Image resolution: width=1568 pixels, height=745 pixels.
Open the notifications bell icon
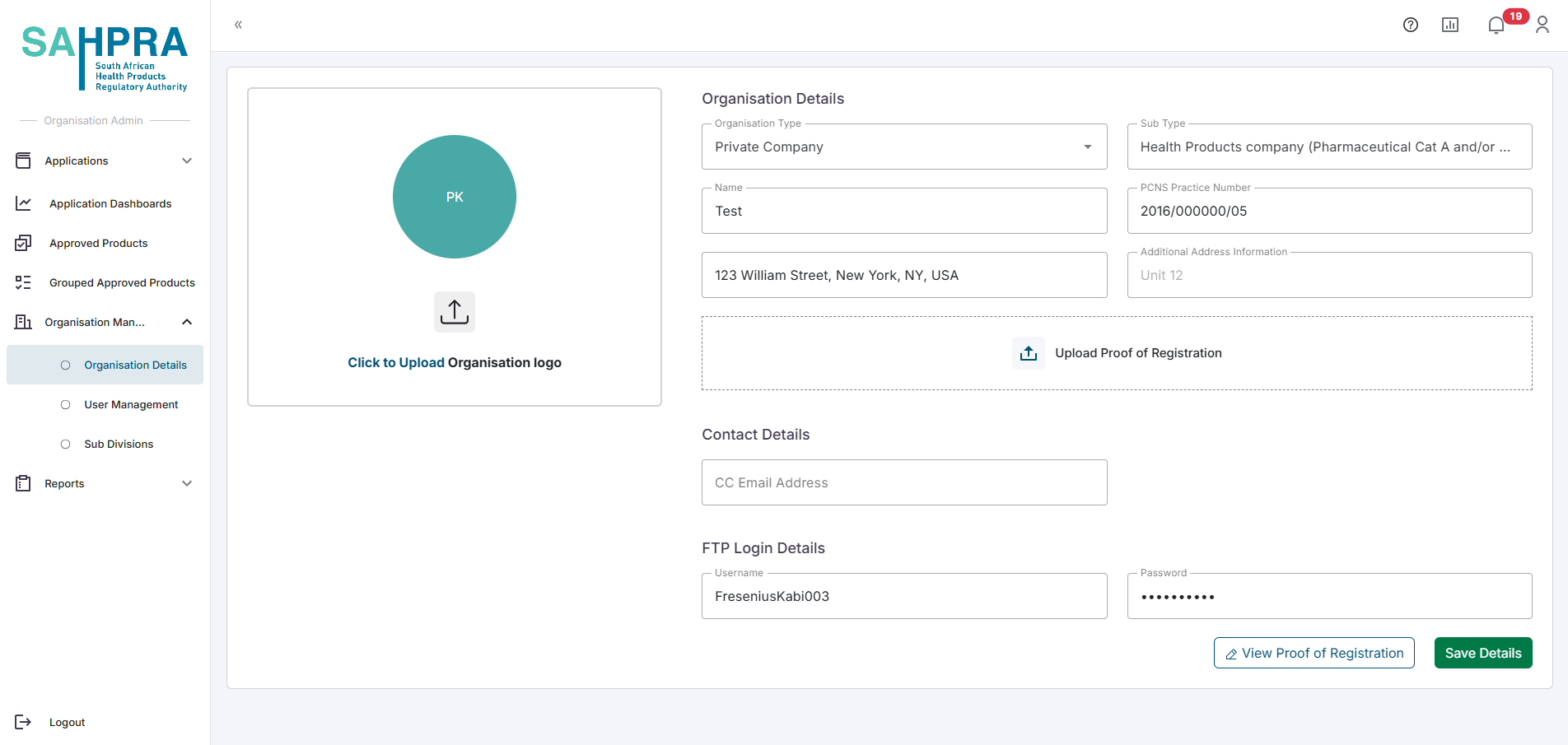1496,26
